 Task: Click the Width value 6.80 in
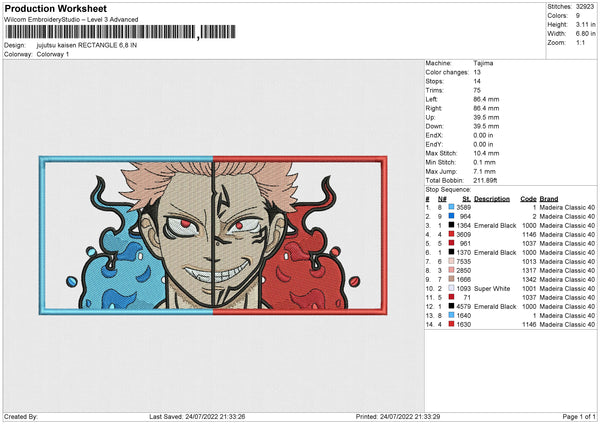click(x=585, y=34)
